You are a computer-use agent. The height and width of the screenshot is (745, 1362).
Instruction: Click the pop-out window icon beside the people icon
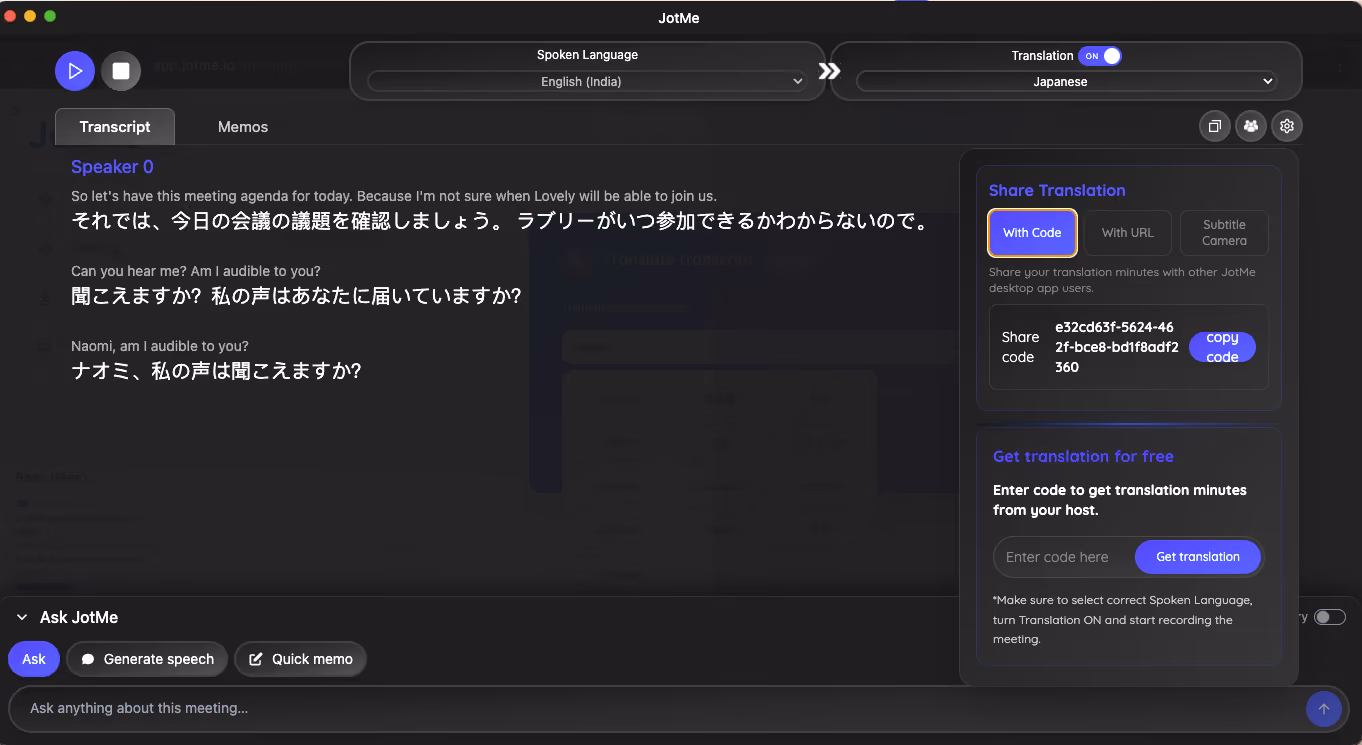click(x=1215, y=126)
